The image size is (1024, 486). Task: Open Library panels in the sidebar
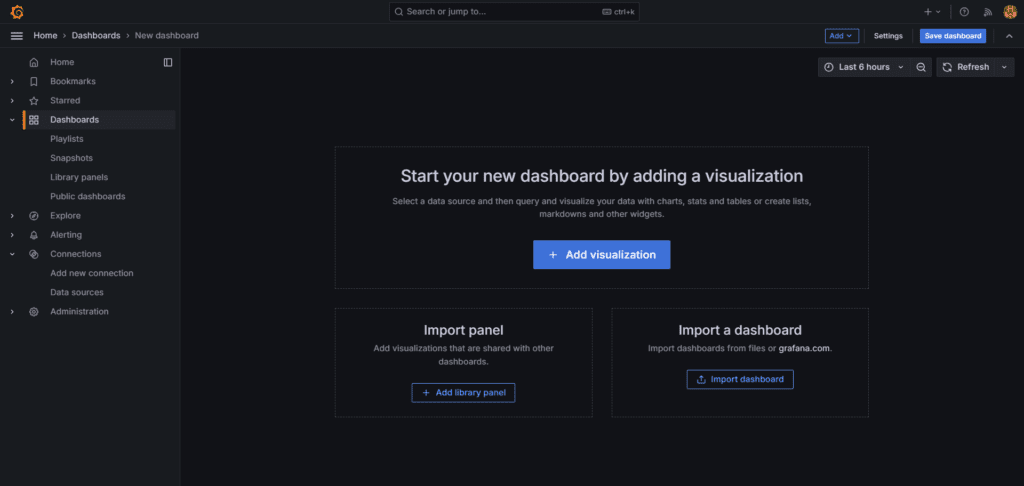(79, 177)
